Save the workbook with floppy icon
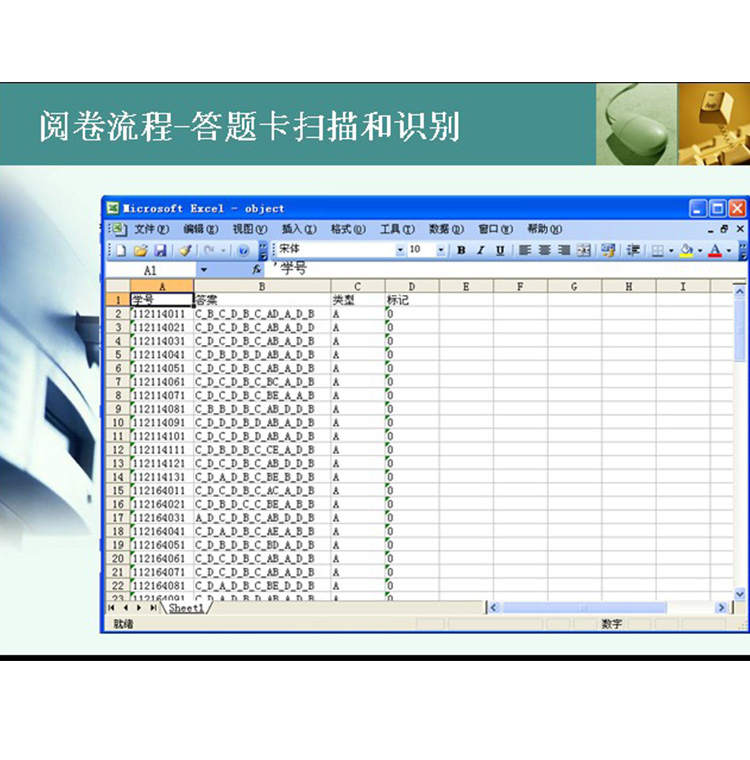 pyautogui.click(x=160, y=250)
